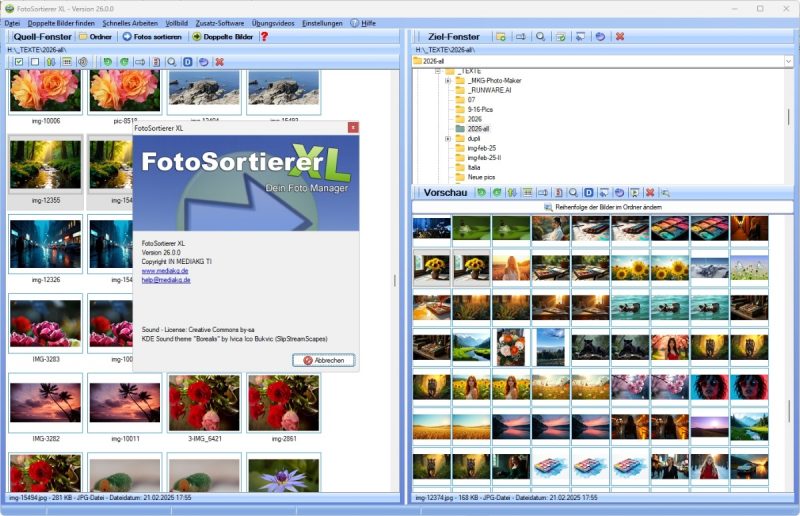This screenshot has width=800, height=516.
Task: Open Doppelte Bilder finden menu
Action: click(x=61, y=23)
